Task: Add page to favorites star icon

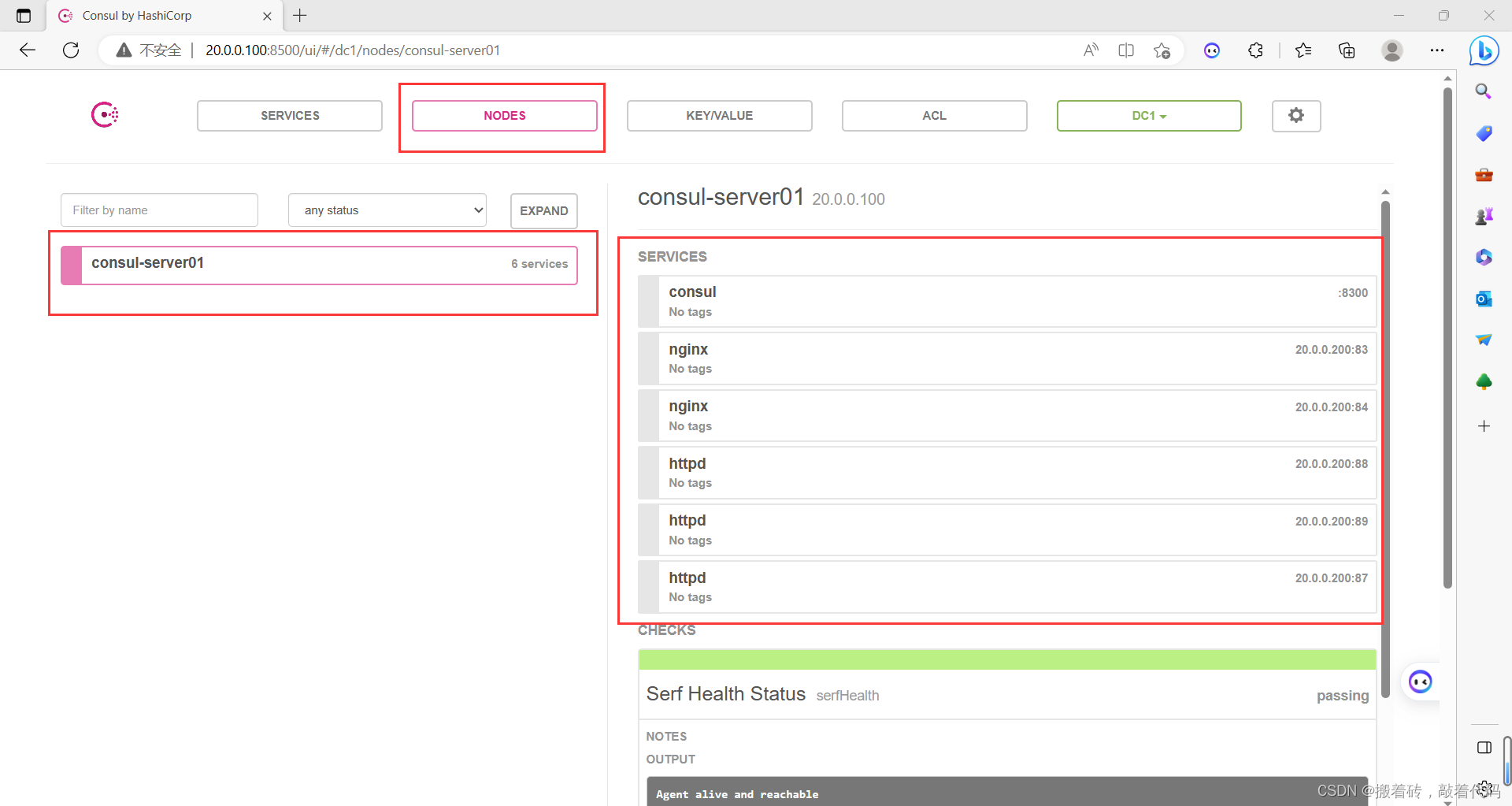Action: coord(1162,50)
